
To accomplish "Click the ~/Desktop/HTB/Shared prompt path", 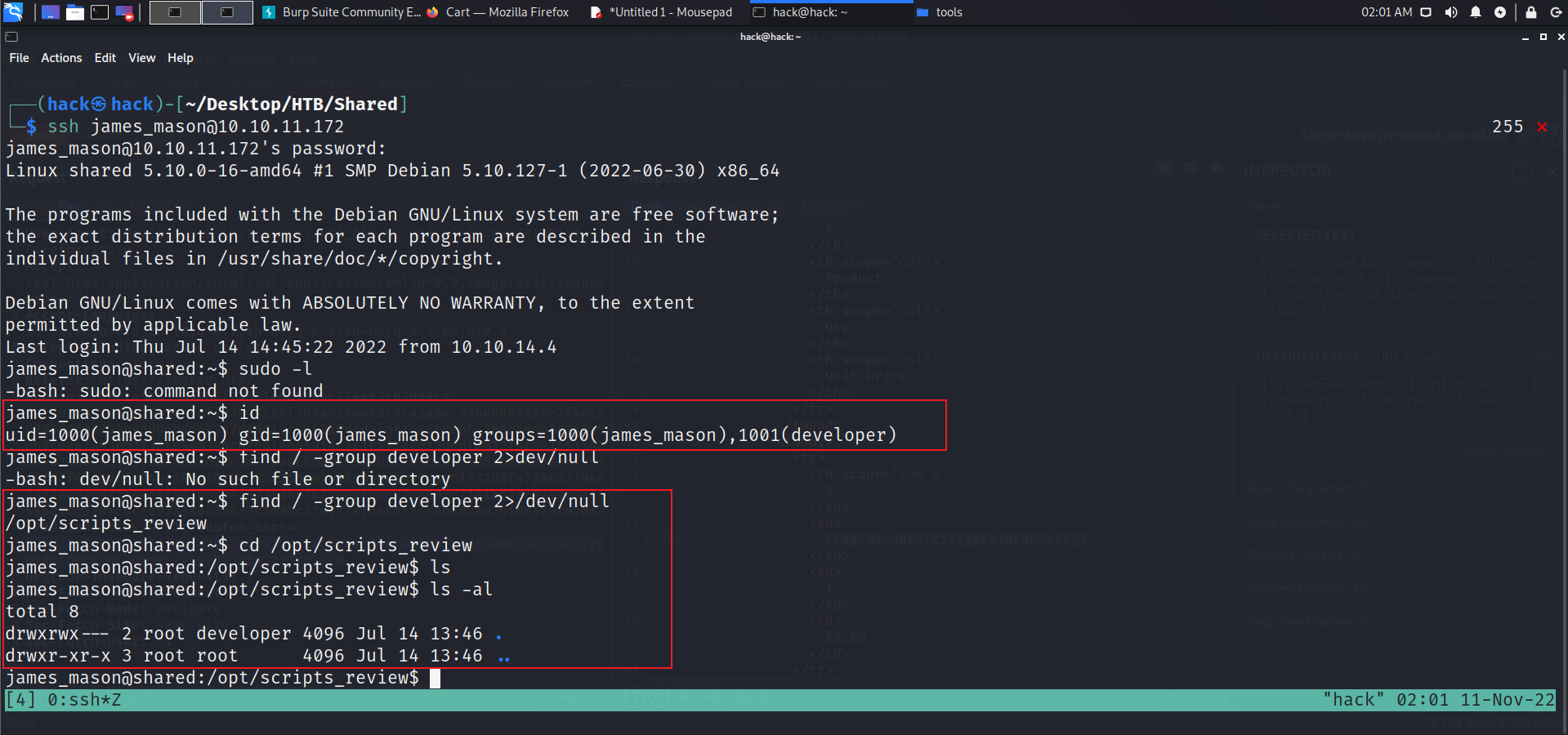I will click(292, 105).
